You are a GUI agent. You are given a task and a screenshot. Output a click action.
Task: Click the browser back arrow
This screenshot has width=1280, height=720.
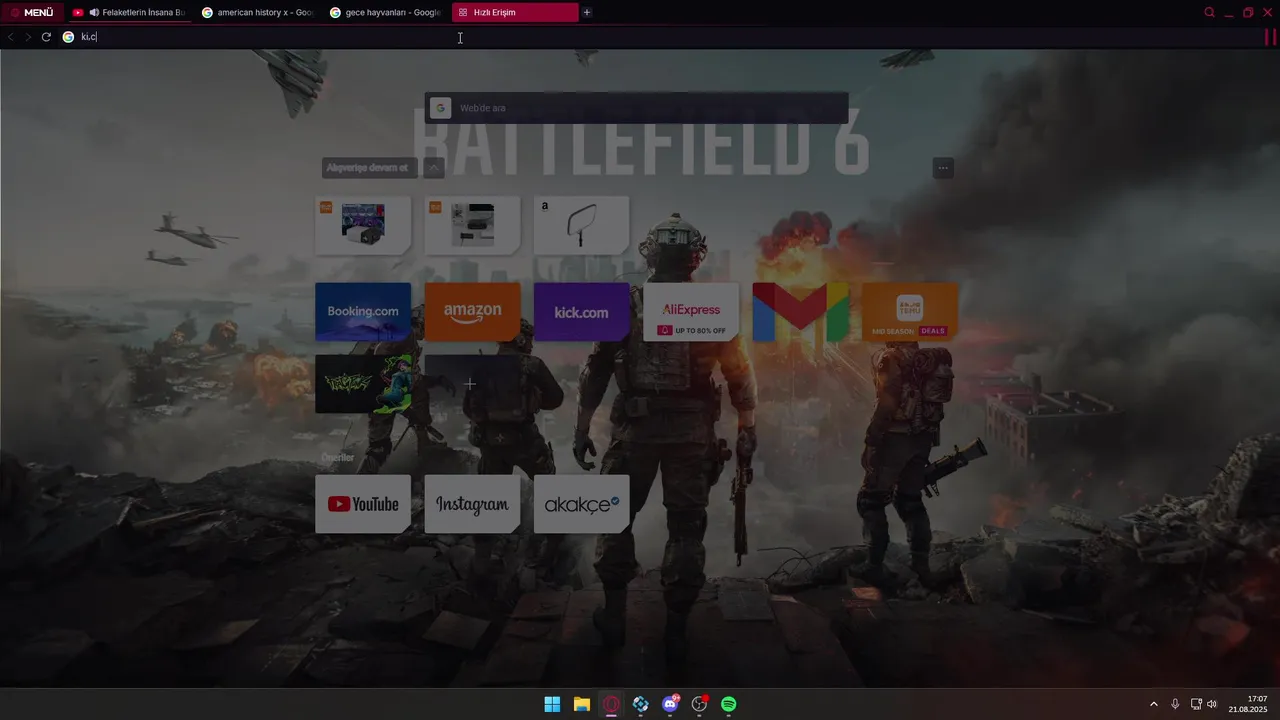[x=10, y=37]
